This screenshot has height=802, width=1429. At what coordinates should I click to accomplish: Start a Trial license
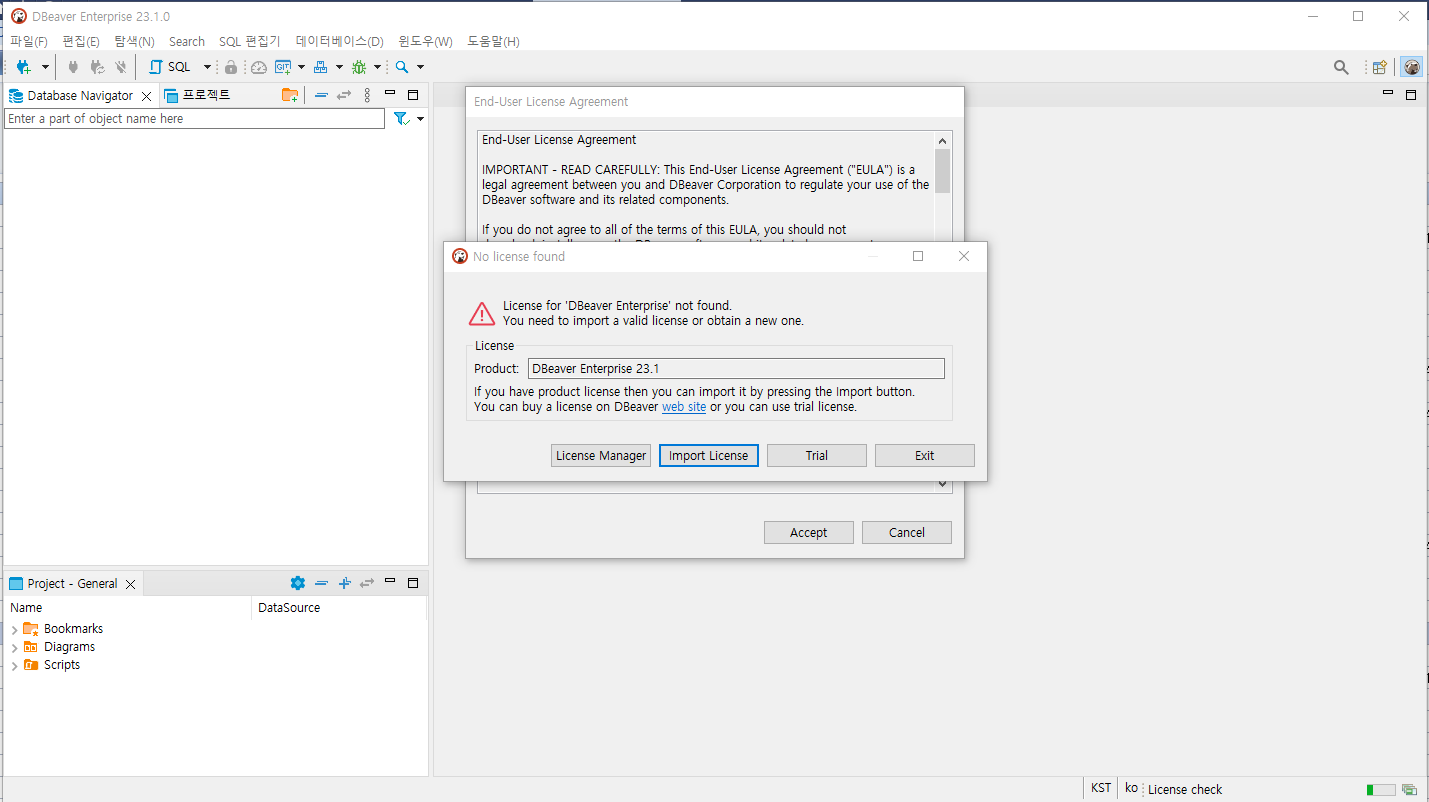click(x=817, y=456)
